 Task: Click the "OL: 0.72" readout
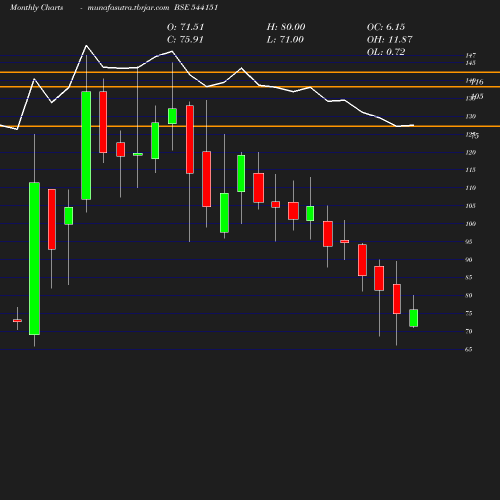[386, 52]
